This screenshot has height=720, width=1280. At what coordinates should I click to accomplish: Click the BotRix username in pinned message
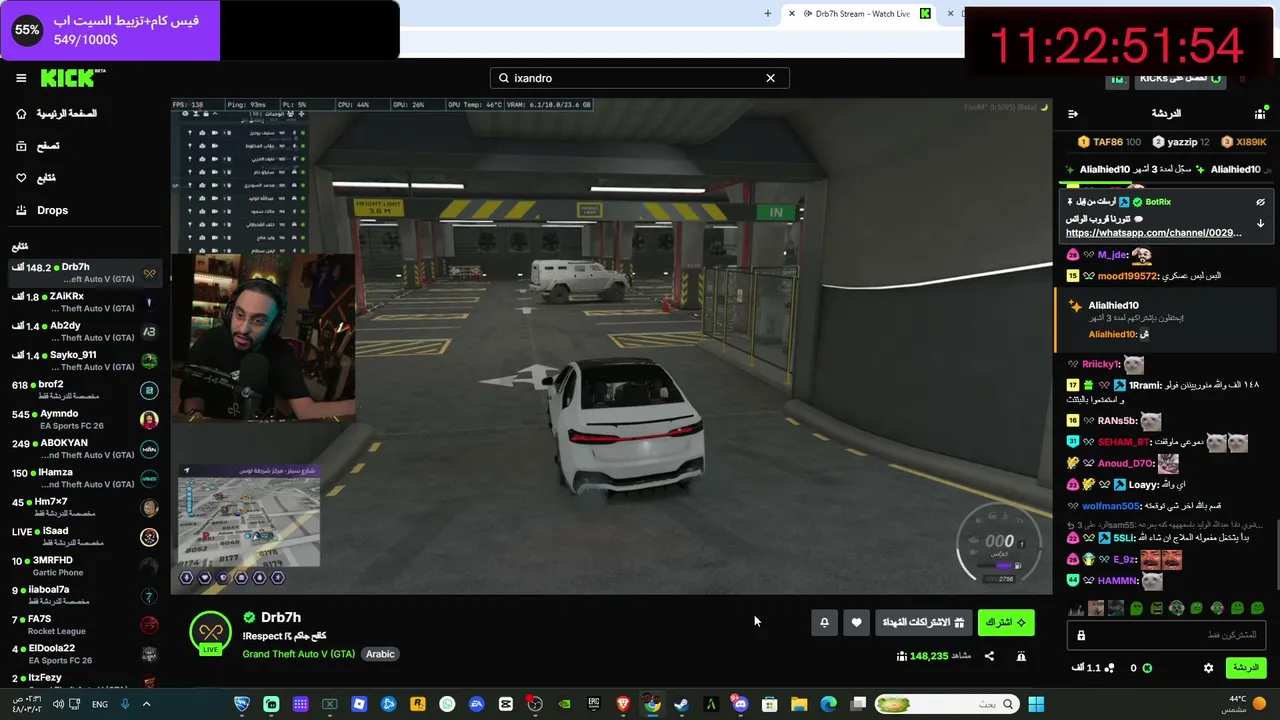pos(1158,202)
